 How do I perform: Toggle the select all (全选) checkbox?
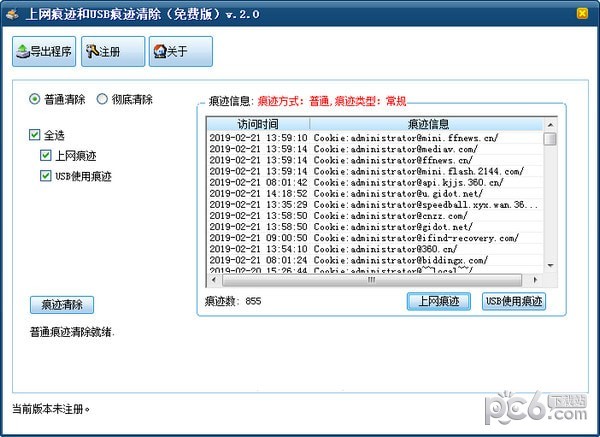35,135
